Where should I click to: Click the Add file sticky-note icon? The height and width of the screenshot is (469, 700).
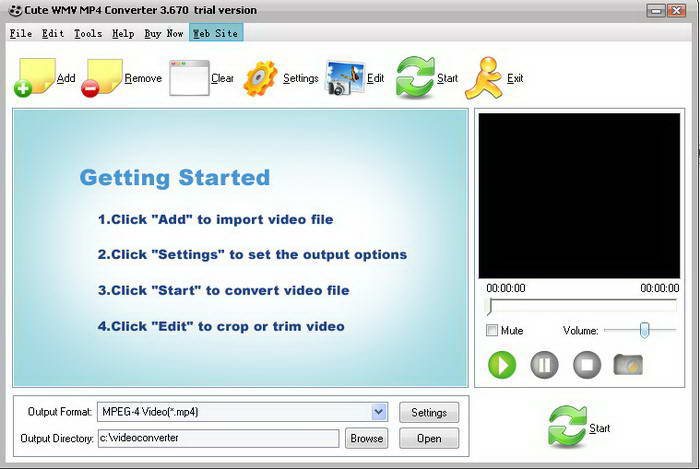click(x=35, y=77)
